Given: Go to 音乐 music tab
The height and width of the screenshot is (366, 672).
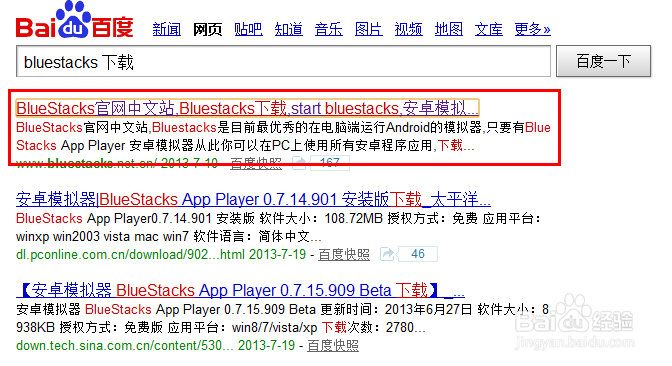Looking at the screenshot, I should 329,29.
